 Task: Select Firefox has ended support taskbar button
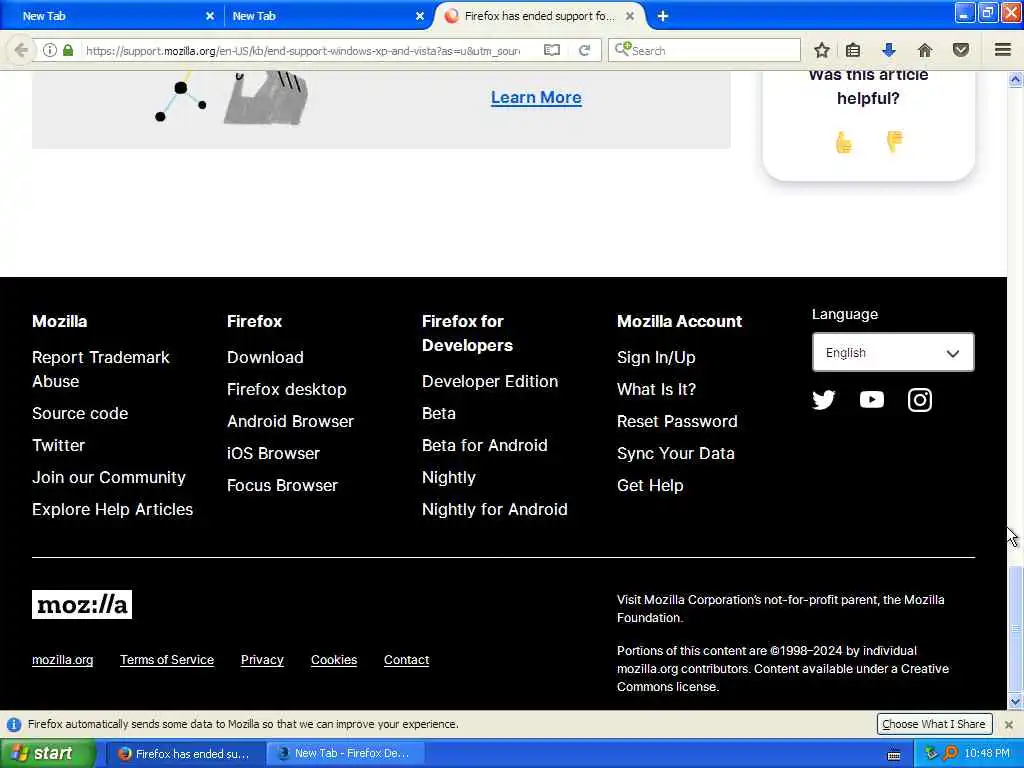point(186,754)
